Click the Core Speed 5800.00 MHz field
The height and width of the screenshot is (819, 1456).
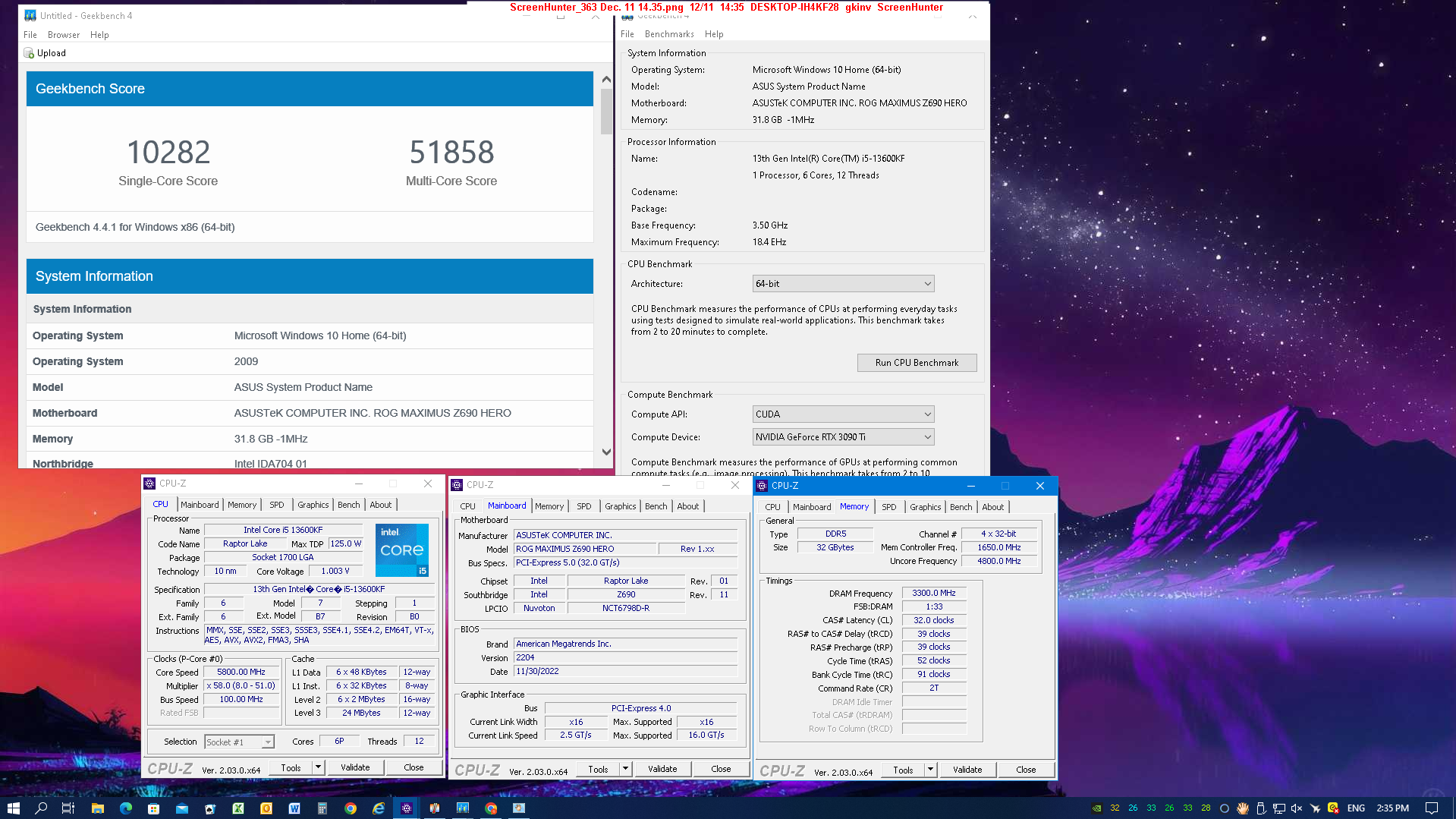[241, 673]
